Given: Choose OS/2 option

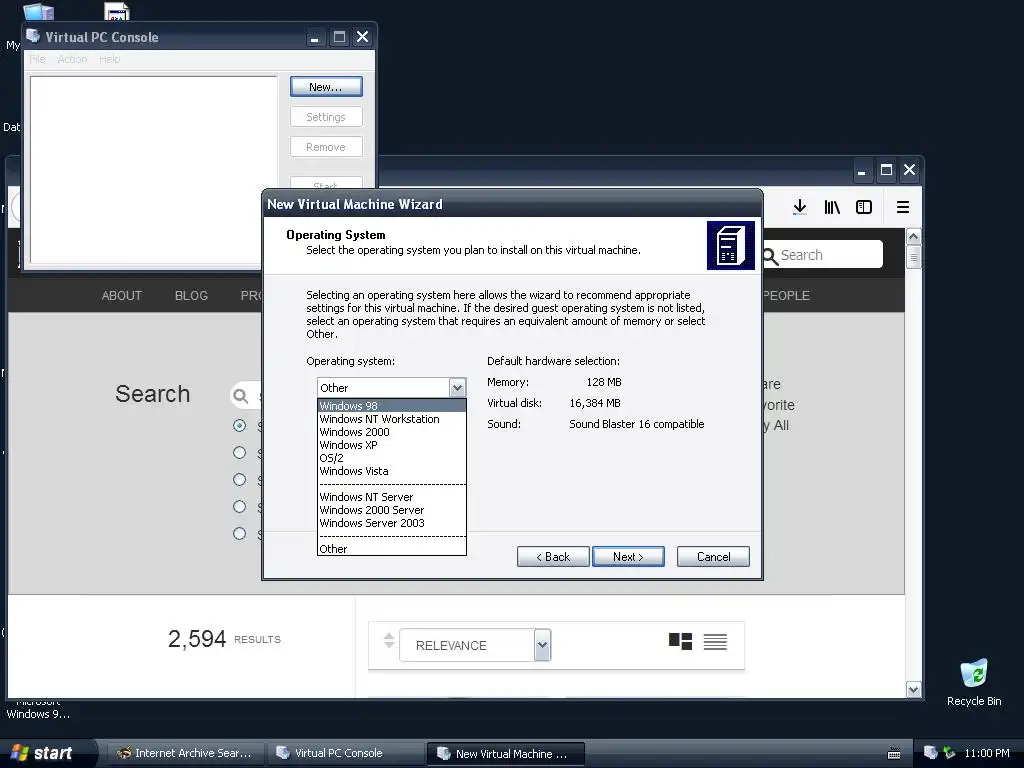Looking at the screenshot, I should tap(392, 458).
